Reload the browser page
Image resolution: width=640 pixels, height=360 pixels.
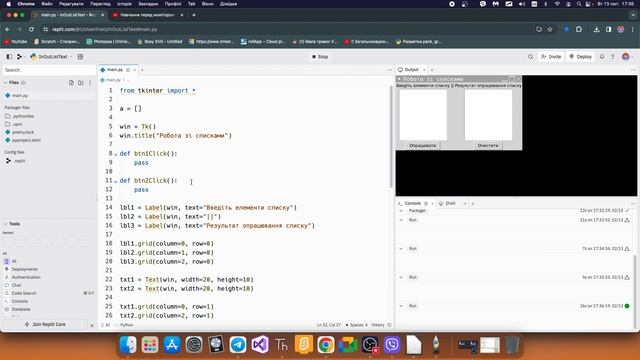31,29
